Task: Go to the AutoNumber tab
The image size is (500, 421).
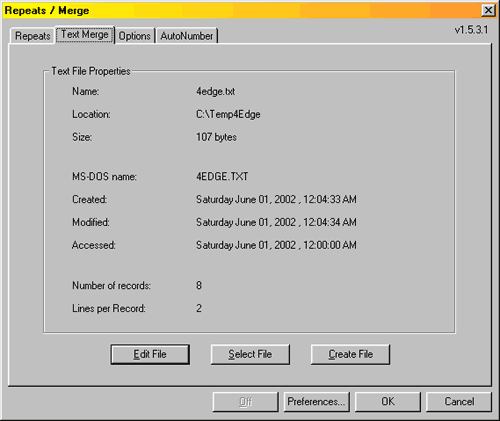Action: pyautogui.click(x=187, y=36)
